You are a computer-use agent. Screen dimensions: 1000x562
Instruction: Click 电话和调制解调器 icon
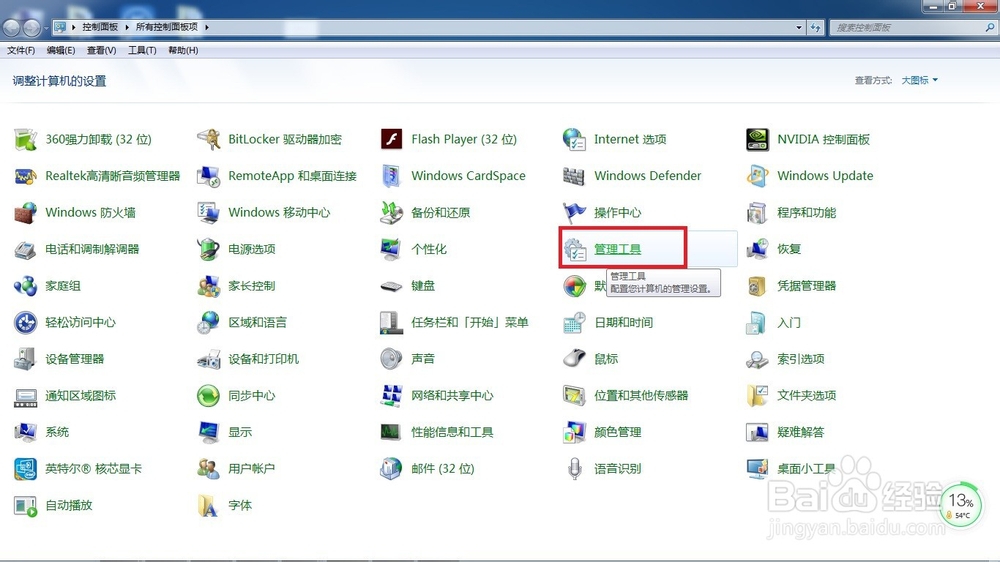pyautogui.click(x=26, y=249)
